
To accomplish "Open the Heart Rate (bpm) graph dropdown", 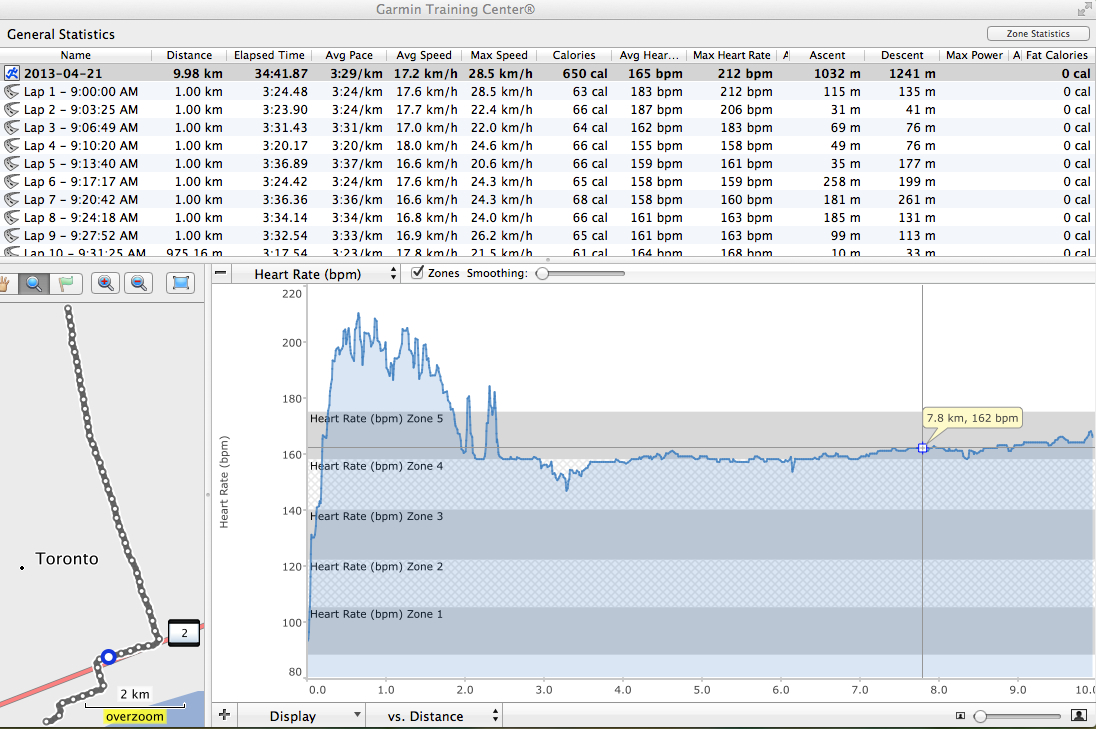I will pyautogui.click(x=316, y=274).
